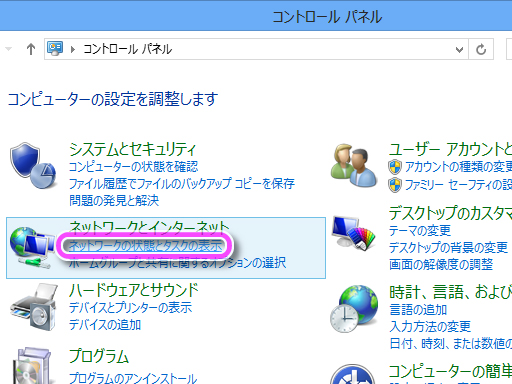This screenshot has width=512, height=384.
Task: Open ファイル履歴でファイルのバックアップ コピーを保存
Action: click(x=182, y=183)
